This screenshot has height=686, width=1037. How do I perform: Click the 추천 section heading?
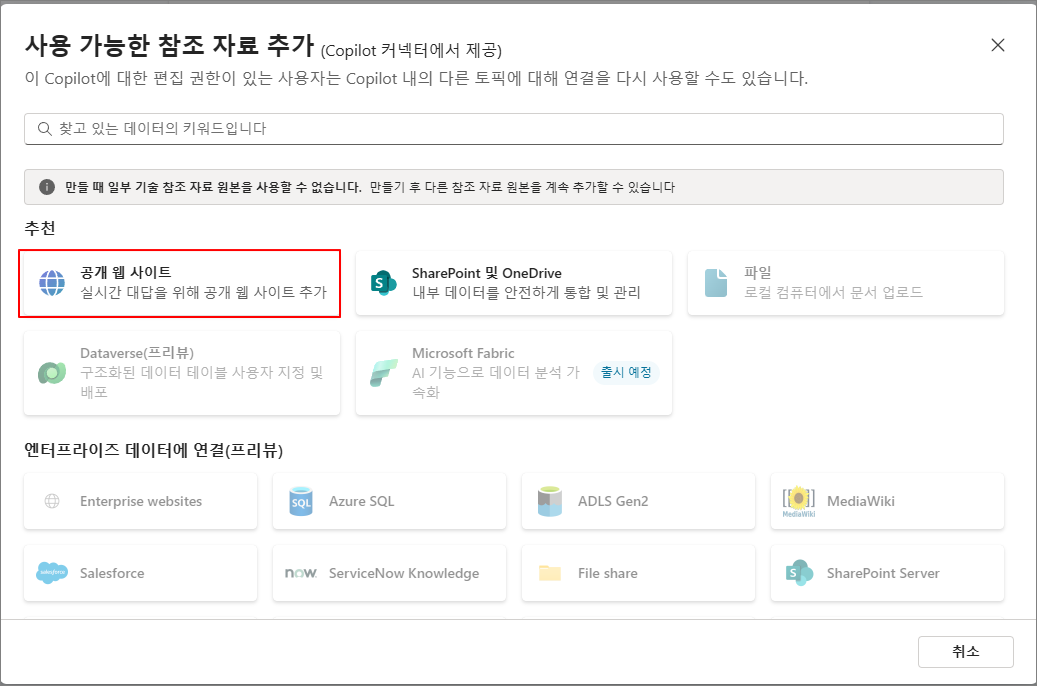40,228
